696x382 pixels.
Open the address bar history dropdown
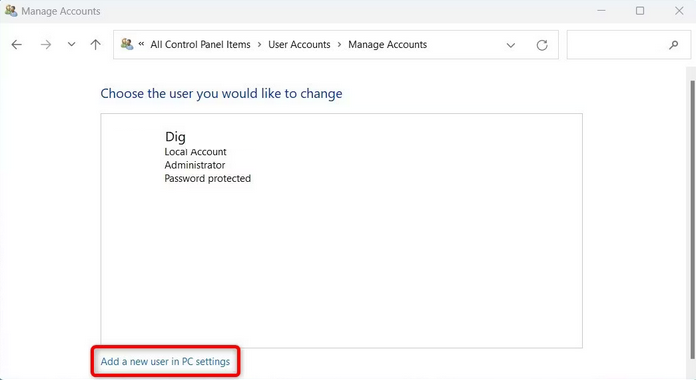[511, 45]
